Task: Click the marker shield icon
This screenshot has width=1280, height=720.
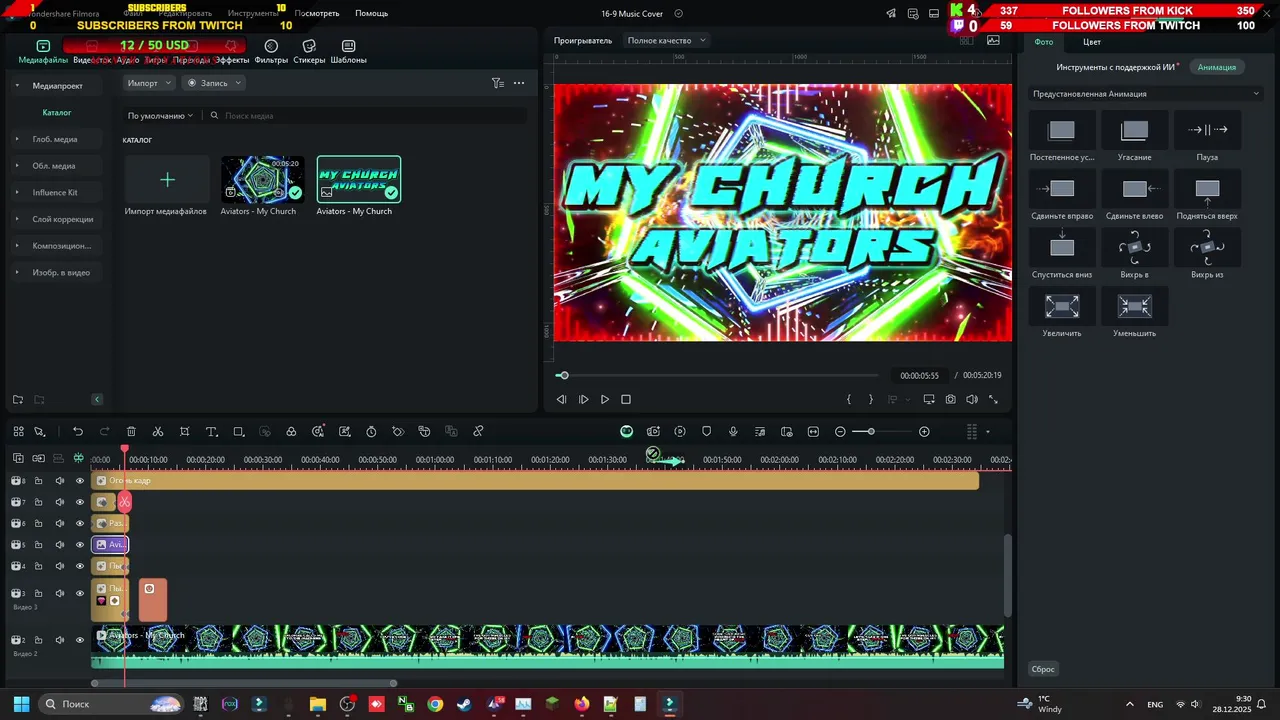Action: point(706,431)
